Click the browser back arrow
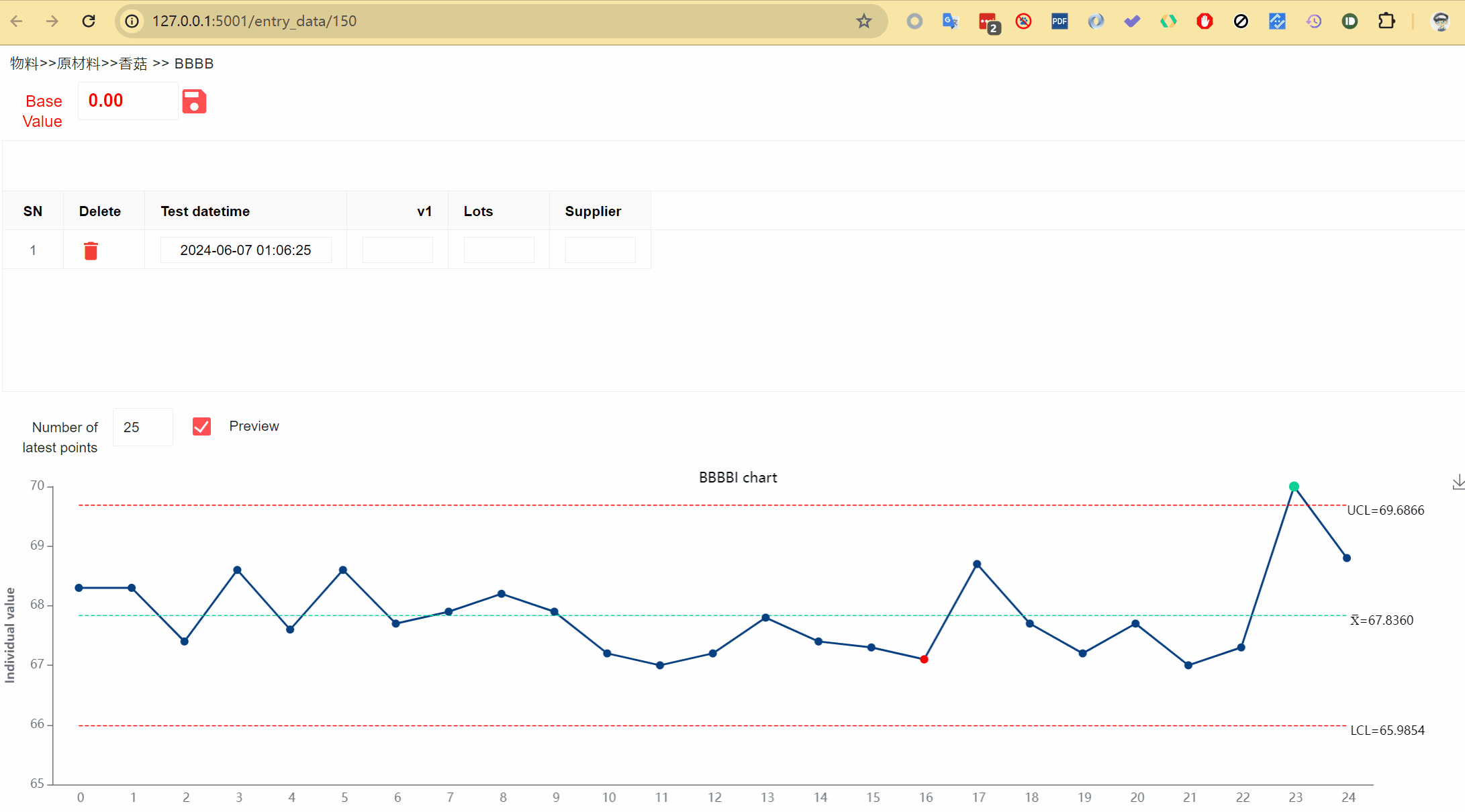Screen dimensions: 1465x812 [x=17, y=21]
